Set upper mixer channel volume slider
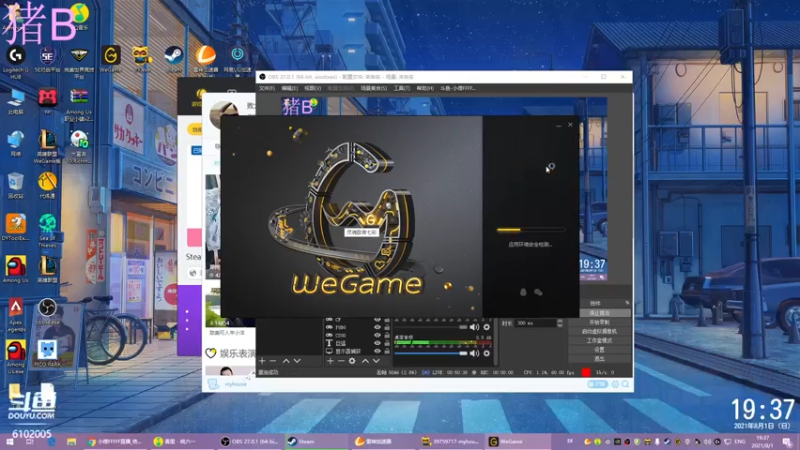The image size is (800, 450). pyautogui.click(x=431, y=327)
